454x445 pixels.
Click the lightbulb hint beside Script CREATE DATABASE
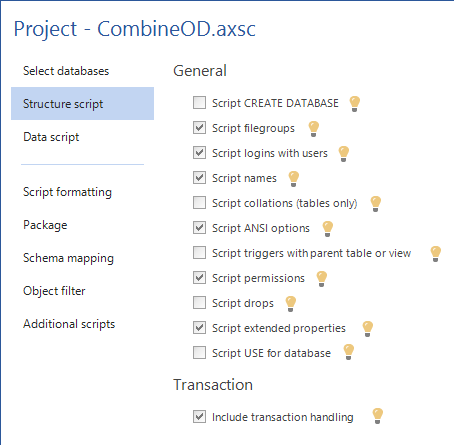click(x=355, y=104)
